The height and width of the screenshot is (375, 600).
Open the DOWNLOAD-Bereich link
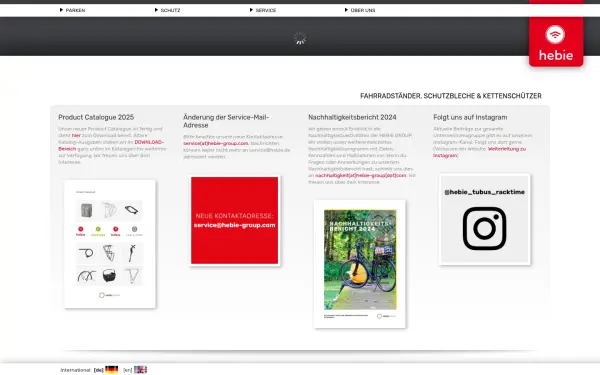pyautogui.click(x=111, y=145)
